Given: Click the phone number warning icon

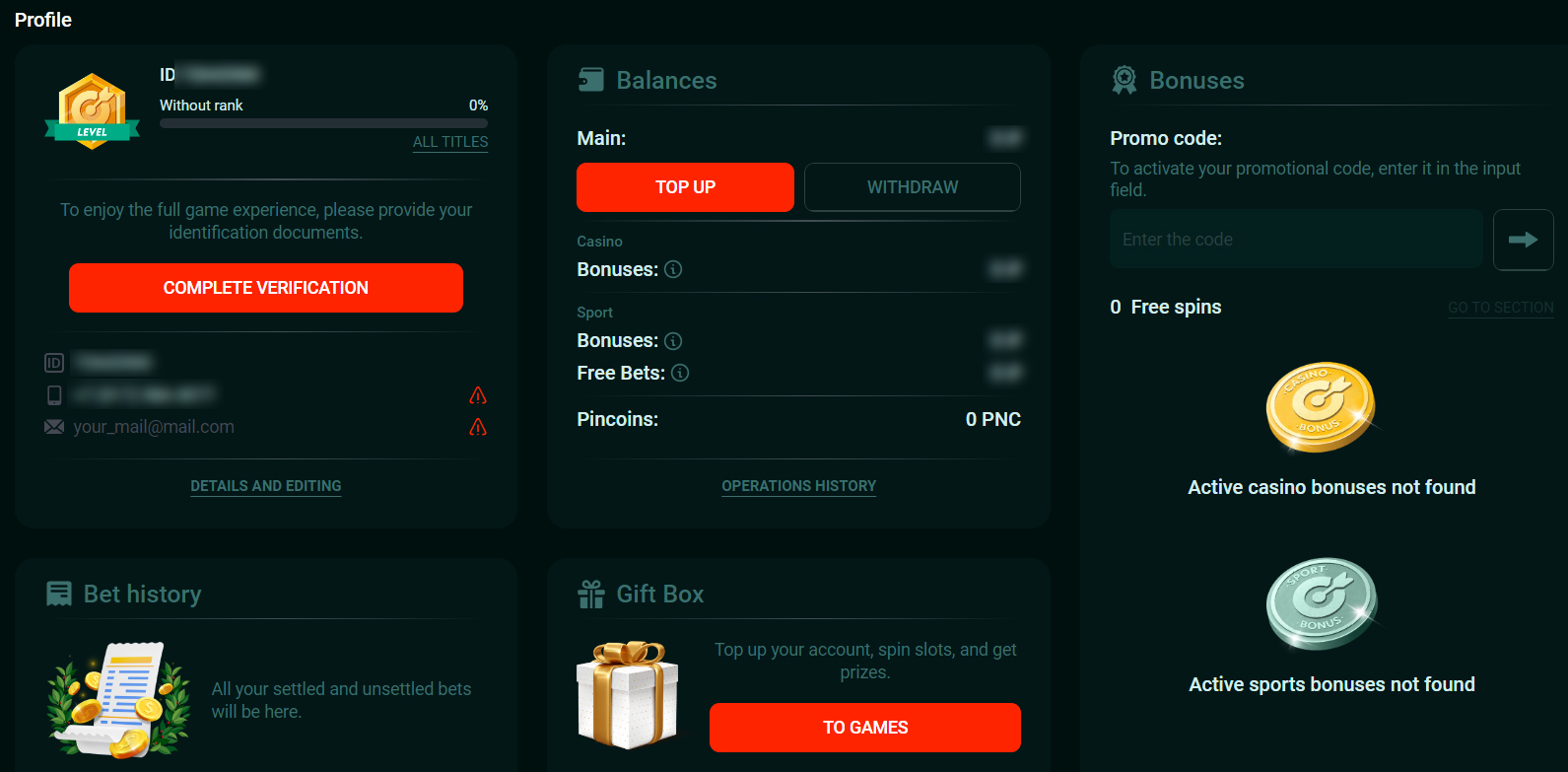Looking at the screenshot, I should click(478, 395).
